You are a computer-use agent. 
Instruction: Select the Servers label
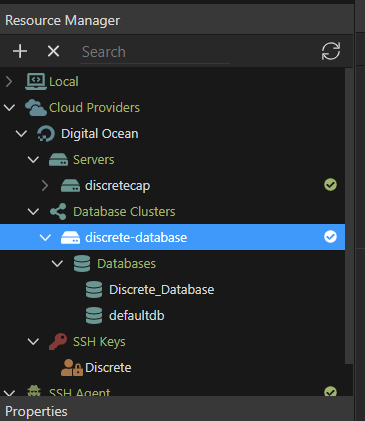[94, 160]
